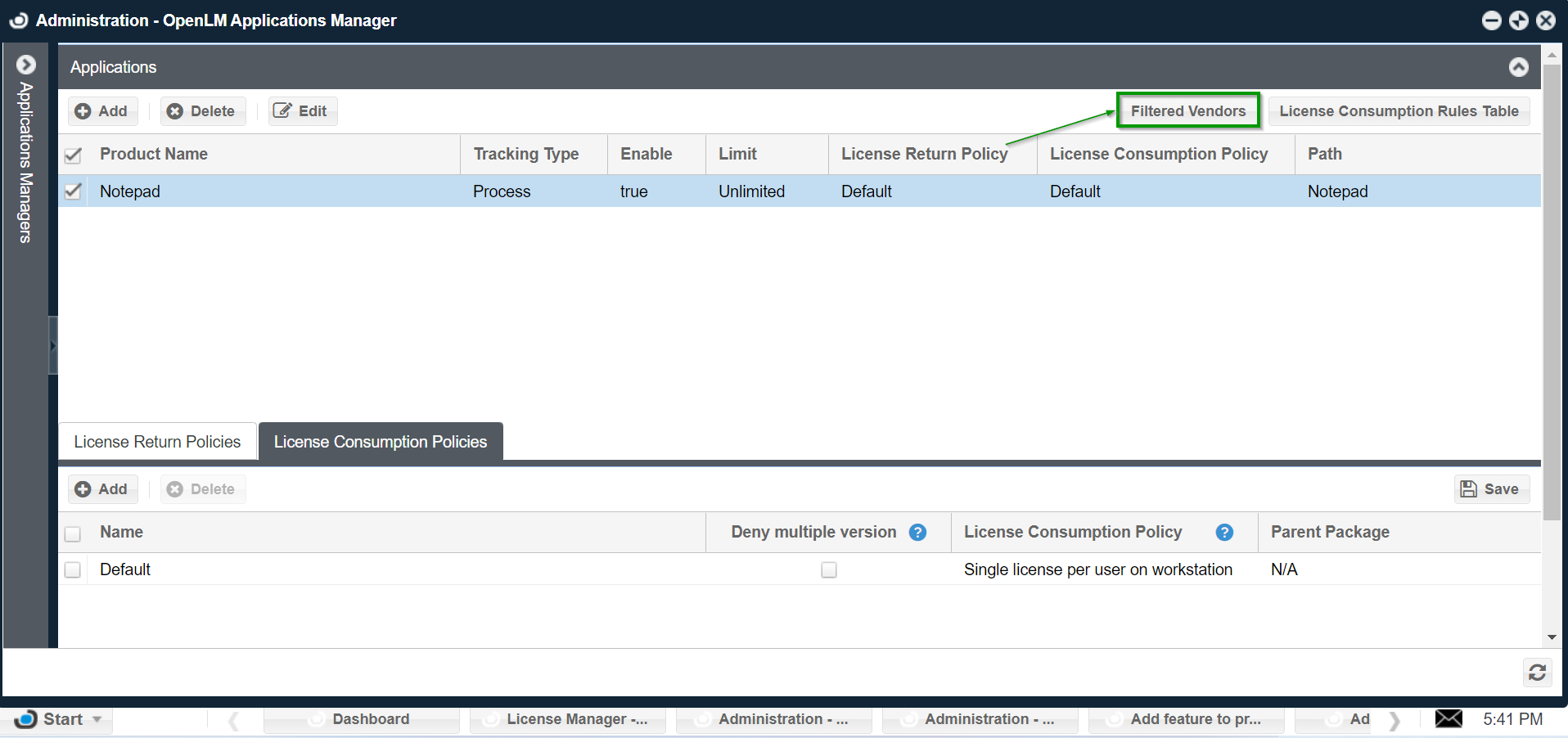Screen dimensions: 1568x738
Task: Open the Filtered Vendors button
Action: 1187,111
